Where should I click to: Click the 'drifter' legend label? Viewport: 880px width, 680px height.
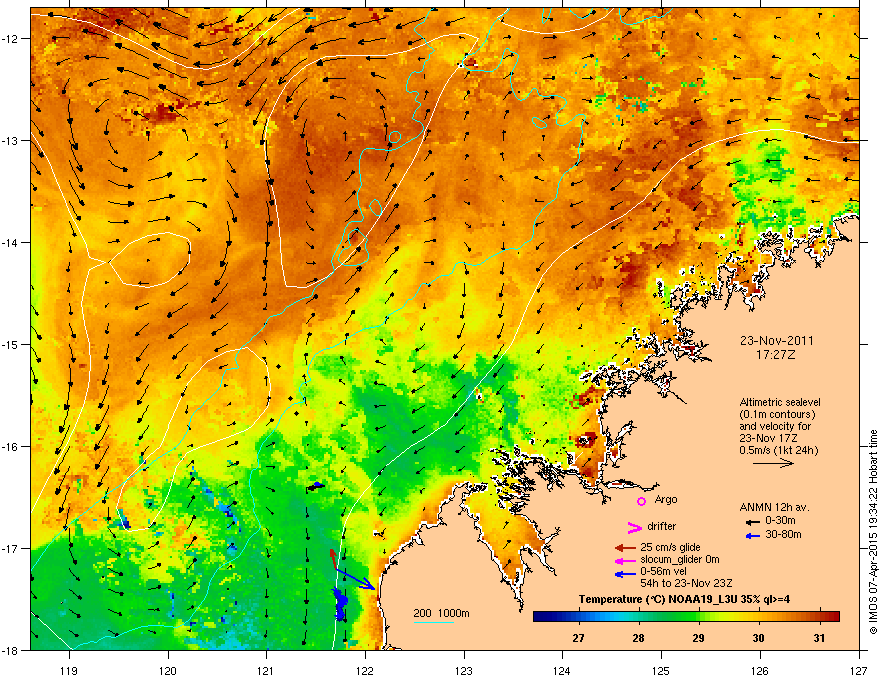(x=662, y=526)
